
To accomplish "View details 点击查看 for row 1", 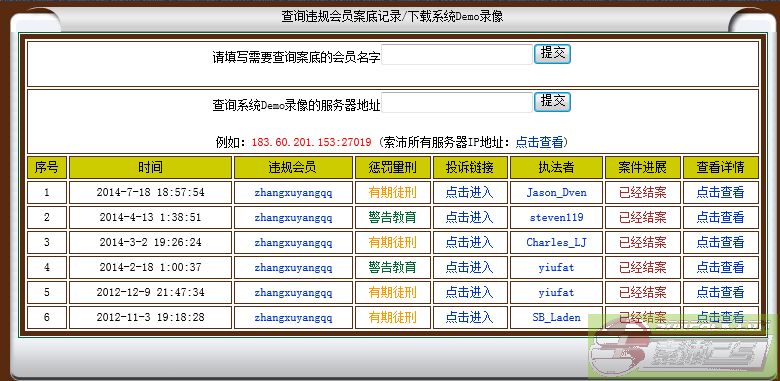I will tap(720, 192).
